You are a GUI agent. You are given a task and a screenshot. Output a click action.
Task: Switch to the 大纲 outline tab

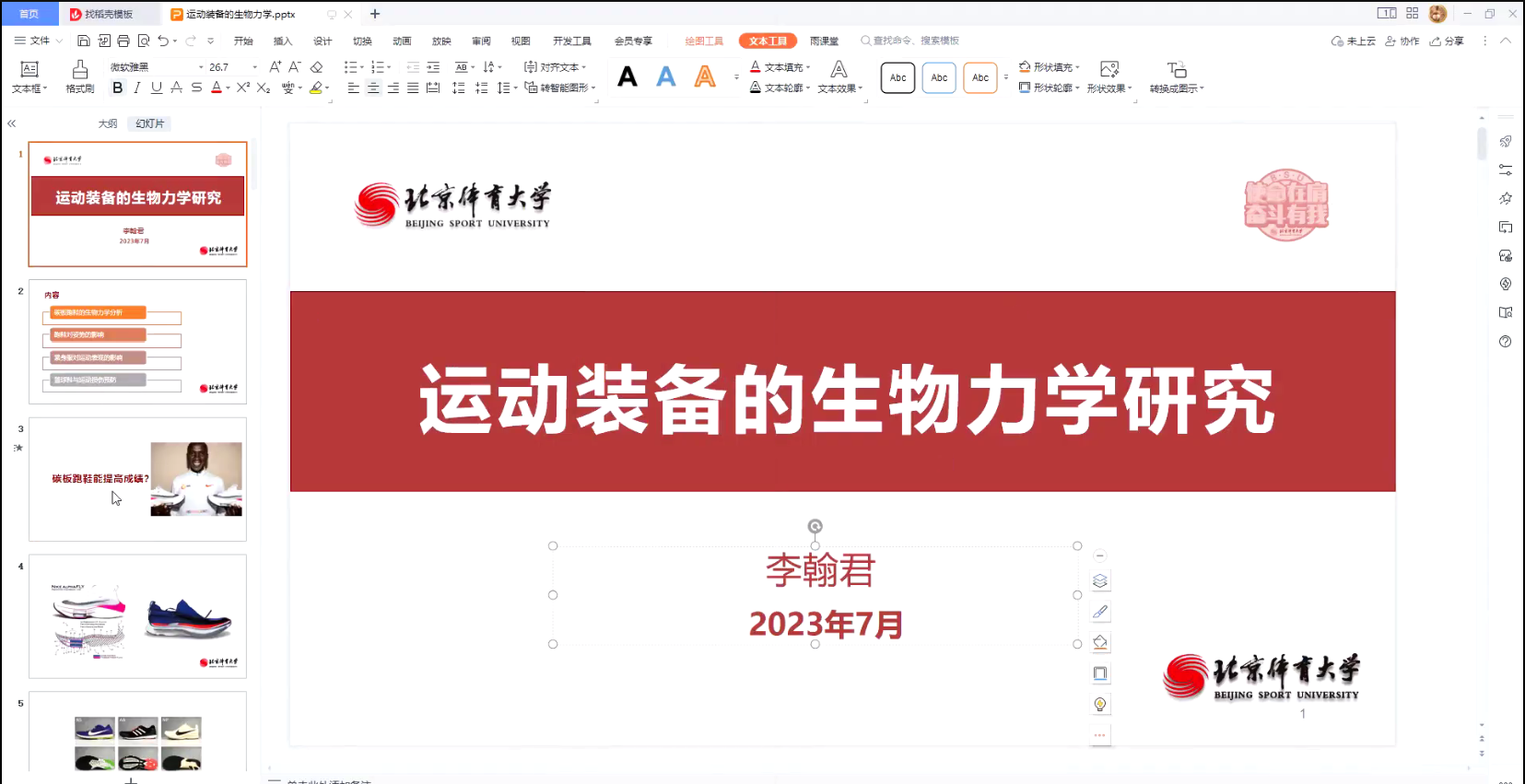pos(108,123)
